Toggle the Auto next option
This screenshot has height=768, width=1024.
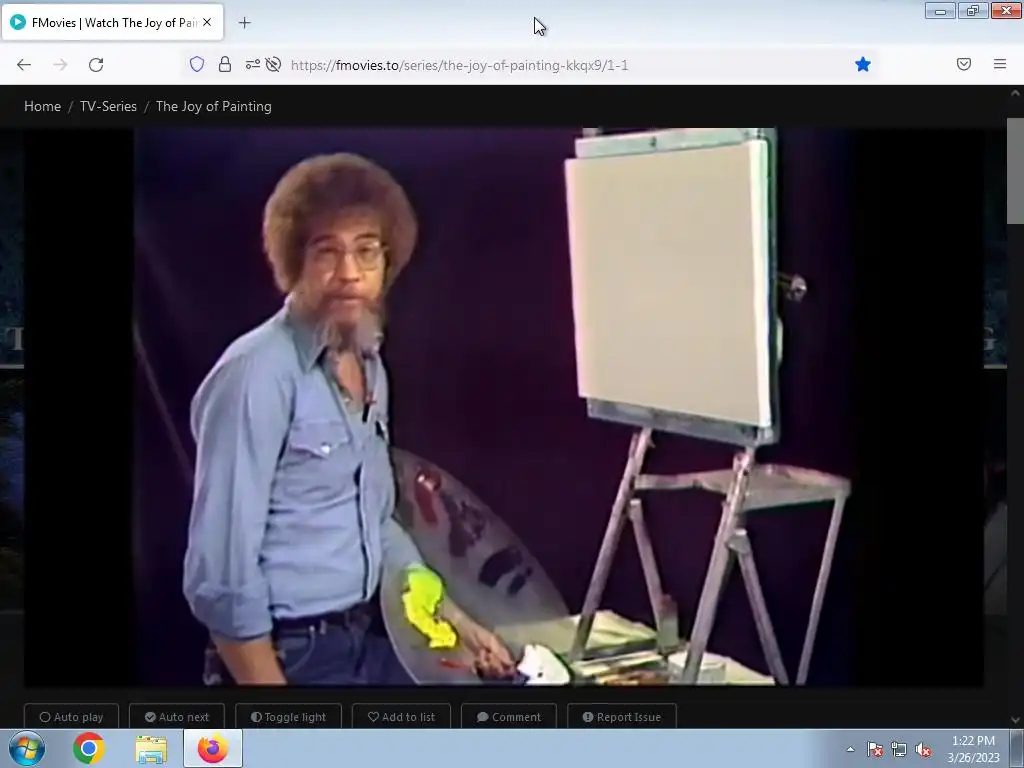[x=177, y=716]
